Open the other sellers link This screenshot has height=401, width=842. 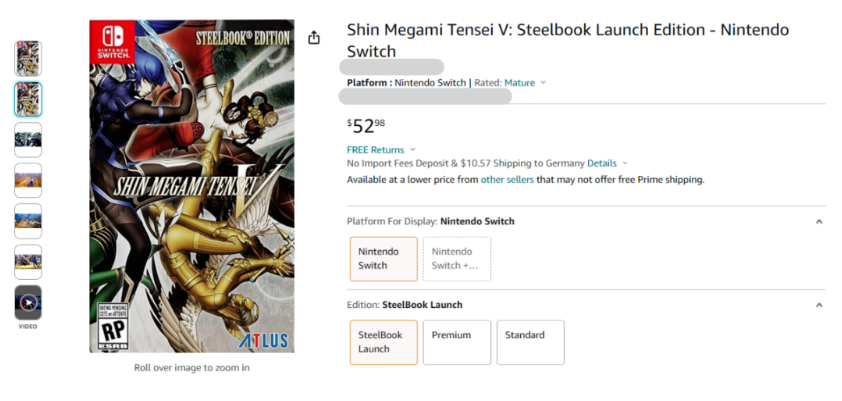(x=505, y=180)
